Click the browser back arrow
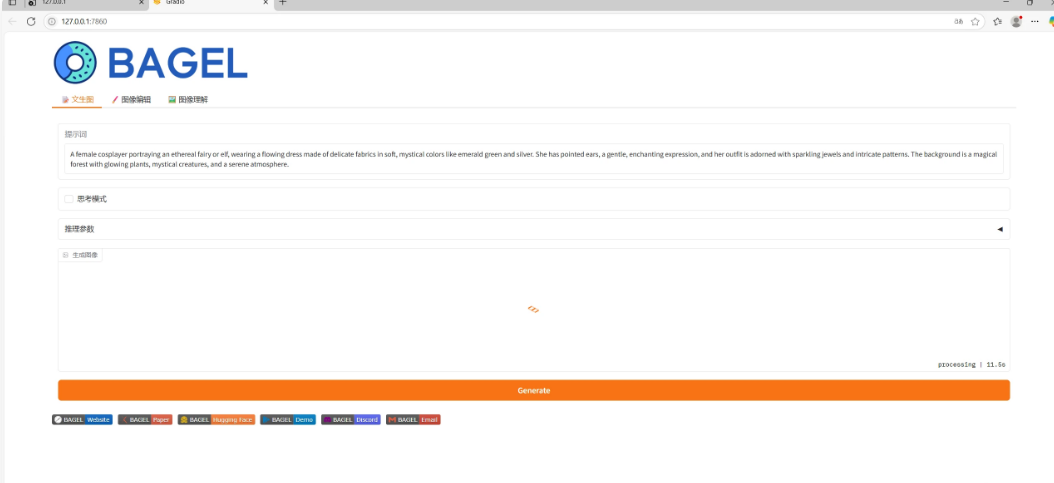 [x=11, y=21]
